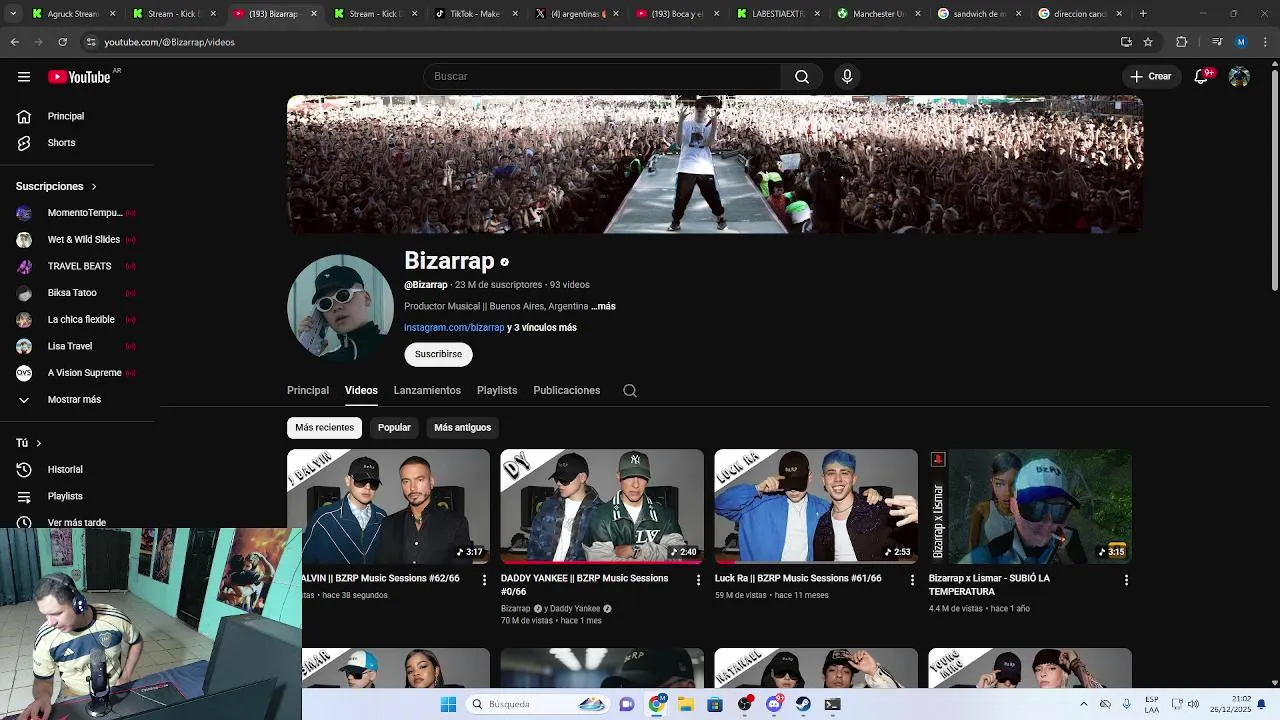
Task: Select the Popular filter chip
Action: click(394, 428)
